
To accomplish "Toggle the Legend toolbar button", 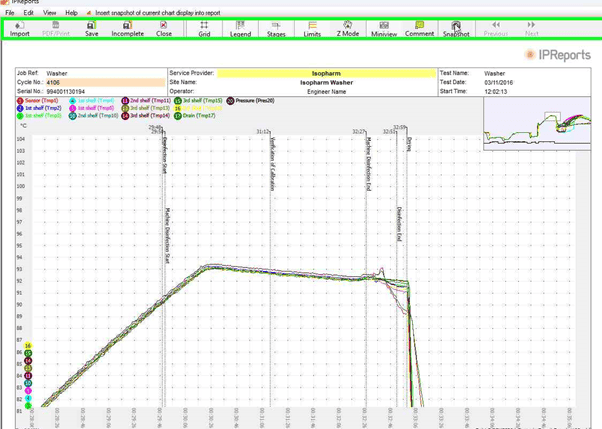I will point(240,29).
